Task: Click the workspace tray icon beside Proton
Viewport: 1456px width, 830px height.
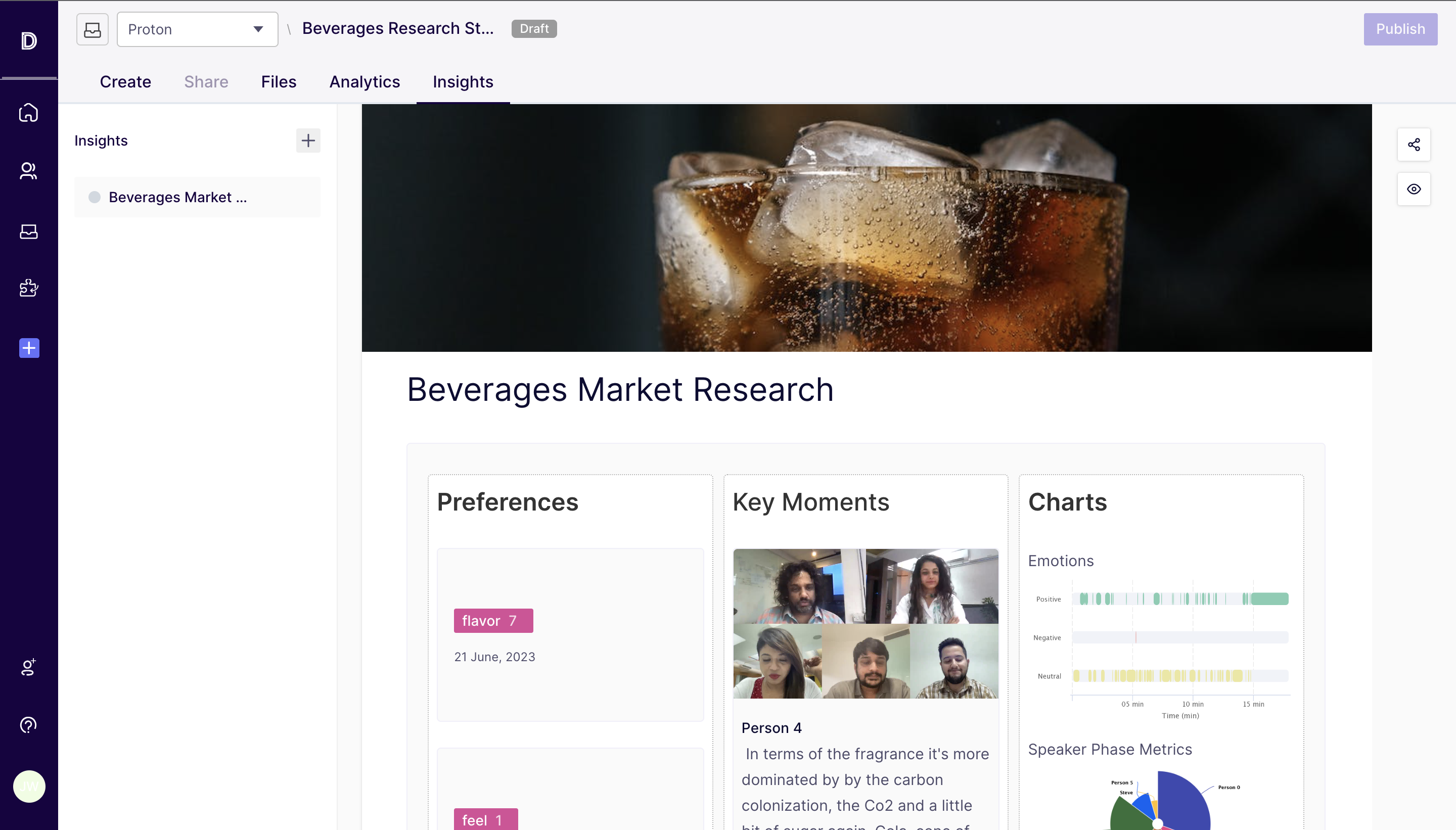Action: pyautogui.click(x=93, y=29)
